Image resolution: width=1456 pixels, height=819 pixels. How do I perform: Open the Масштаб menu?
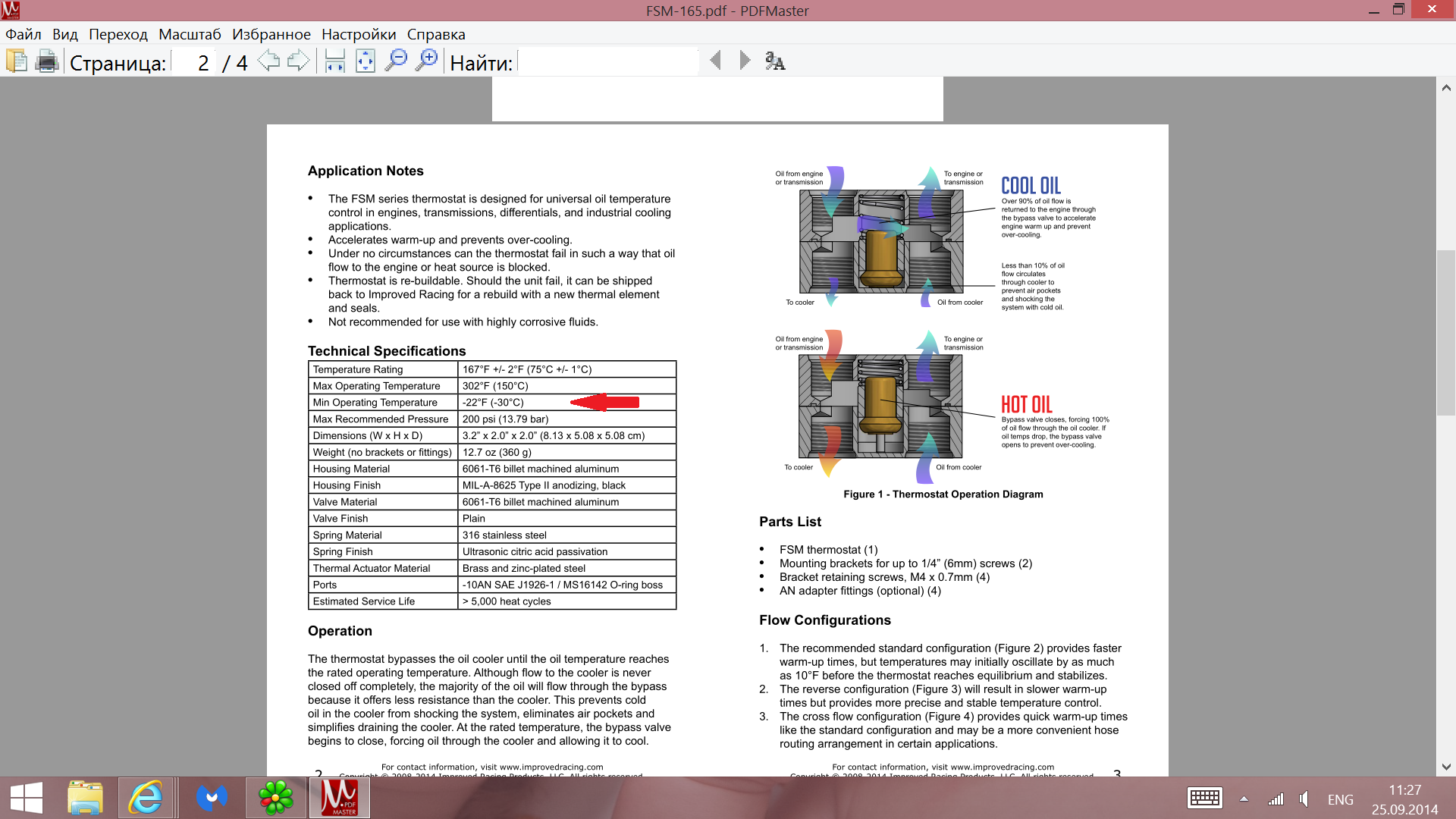point(190,34)
